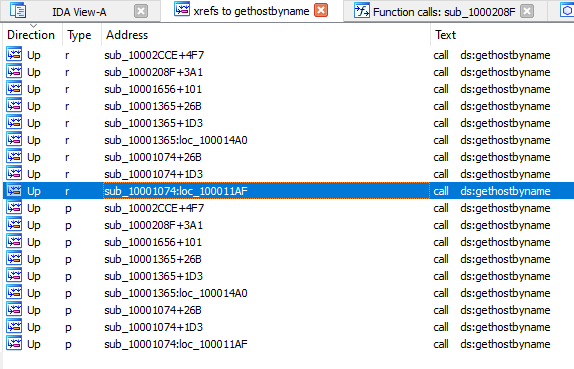Image resolution: width=574 pixels, height=369 pixels.
Task: Click Up direction in type r sub_10001656+101 row
Action: (x=34, y=90)
